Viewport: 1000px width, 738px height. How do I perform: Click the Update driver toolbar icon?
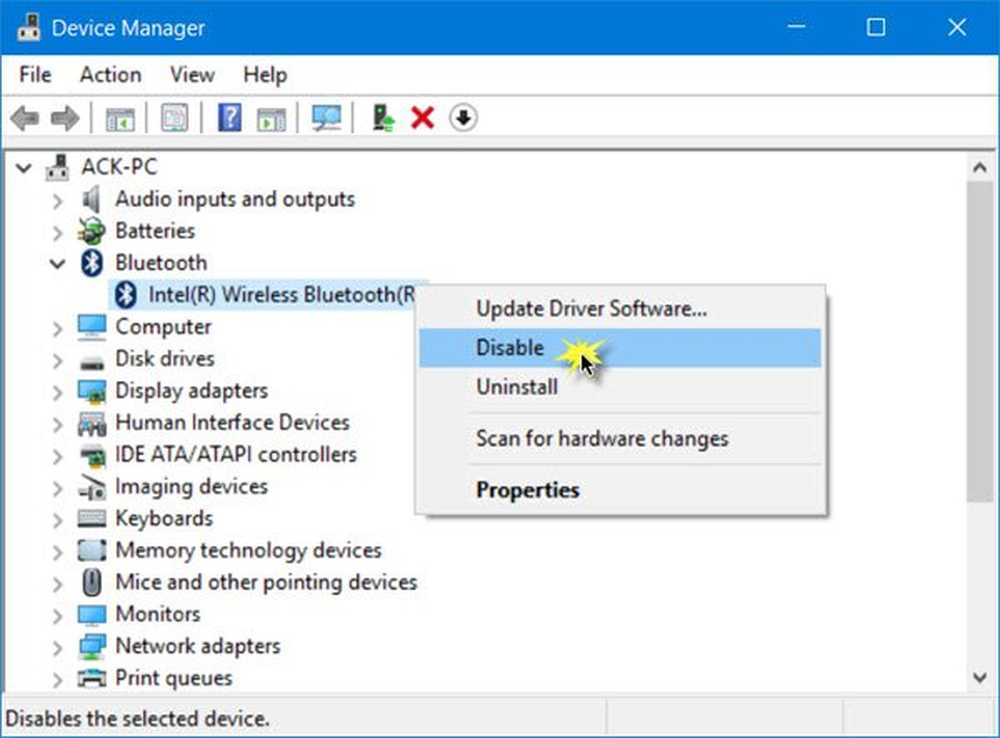(x=383, y=118)
